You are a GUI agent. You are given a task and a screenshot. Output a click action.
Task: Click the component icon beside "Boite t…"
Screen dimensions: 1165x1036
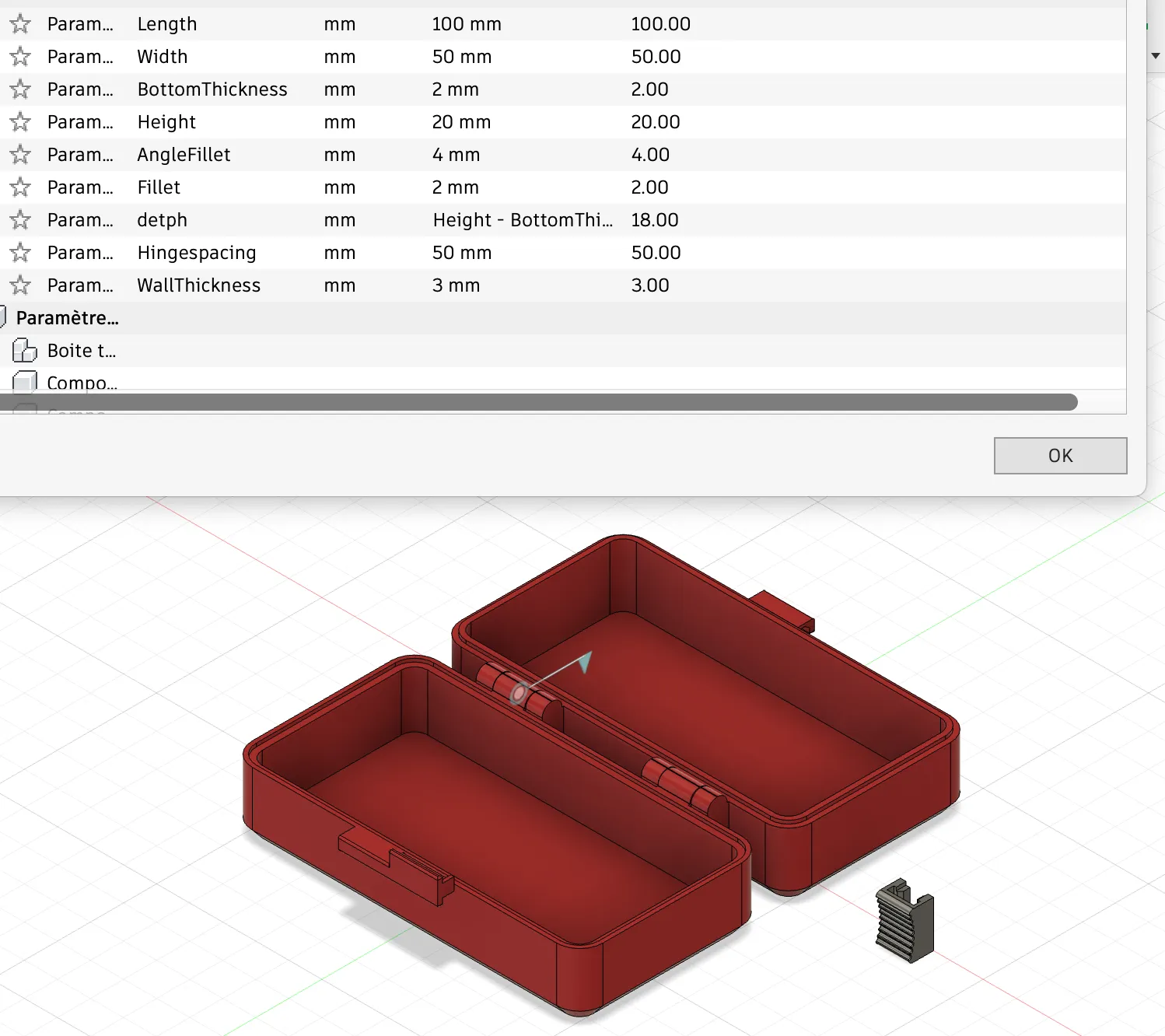26,351
